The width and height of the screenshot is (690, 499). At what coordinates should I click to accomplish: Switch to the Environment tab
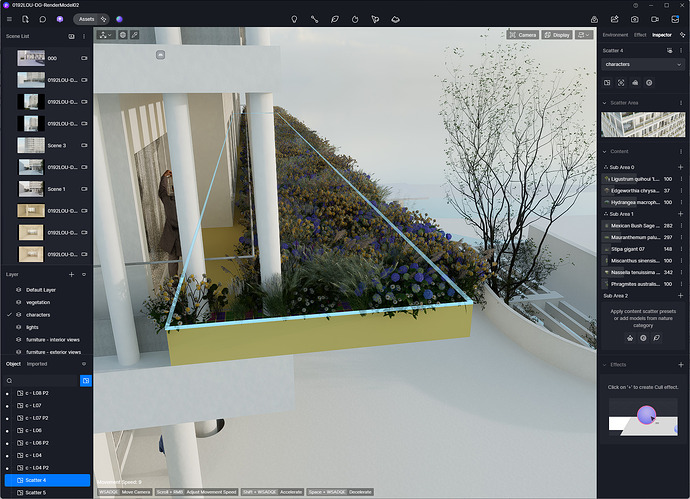click(615, 35)
